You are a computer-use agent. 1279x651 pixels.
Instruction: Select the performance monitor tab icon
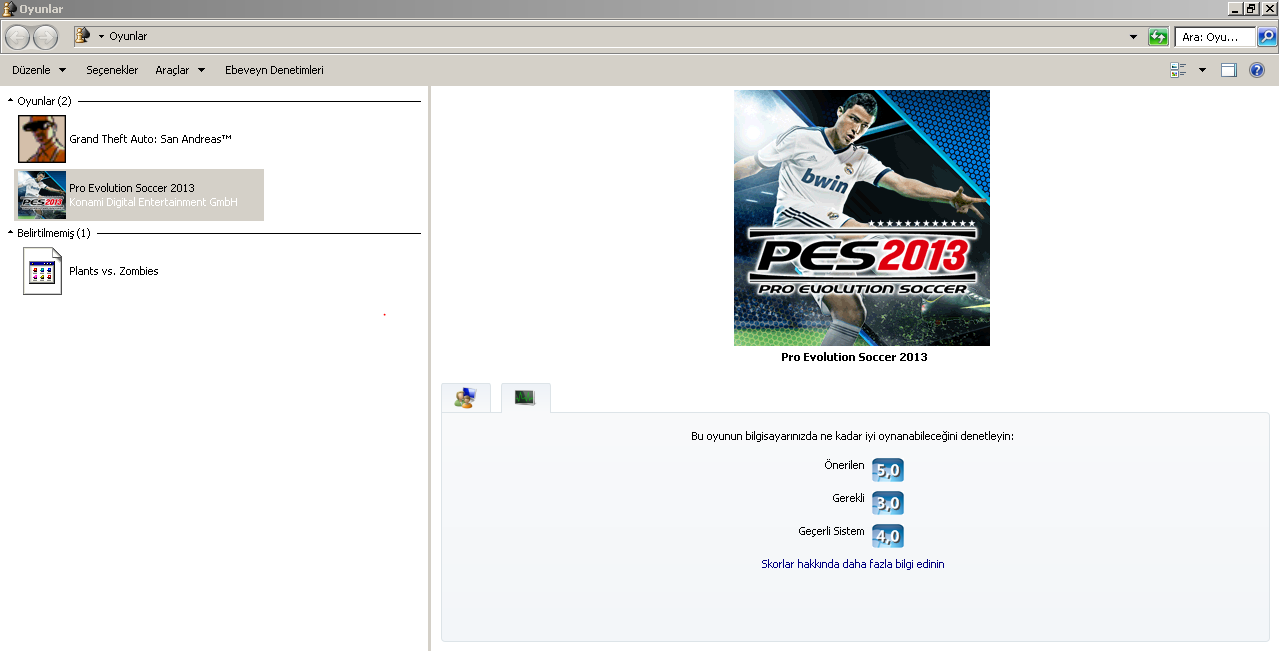tap(525, 397)
